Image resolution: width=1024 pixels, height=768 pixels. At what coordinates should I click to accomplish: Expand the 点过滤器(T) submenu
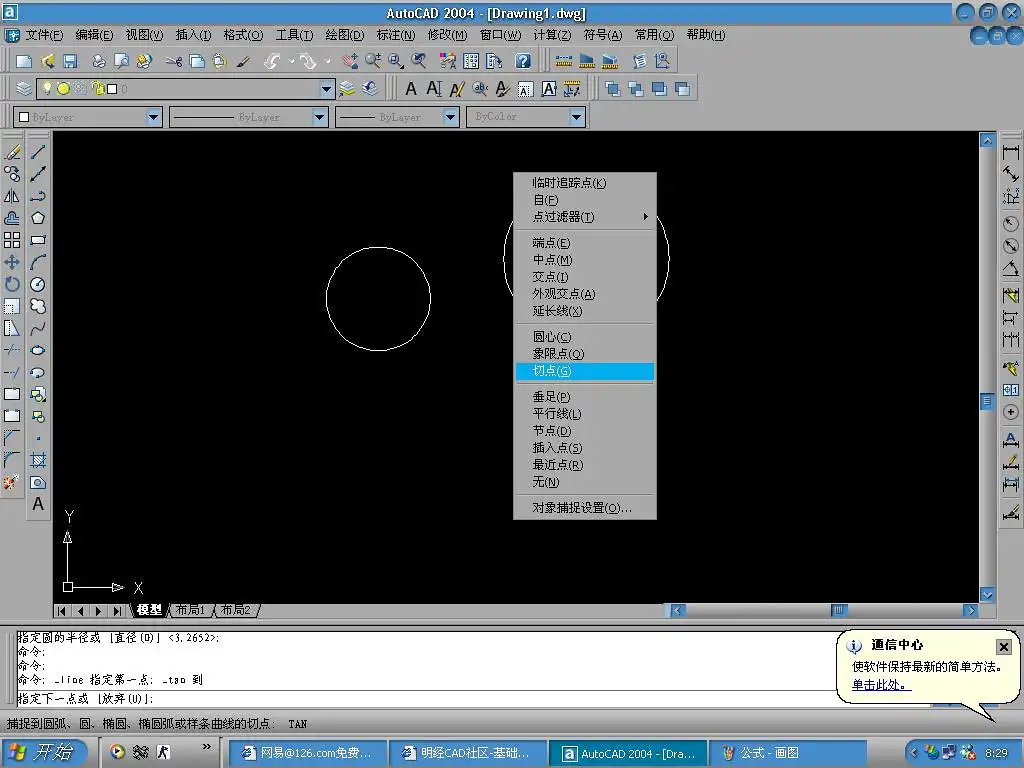584,217
